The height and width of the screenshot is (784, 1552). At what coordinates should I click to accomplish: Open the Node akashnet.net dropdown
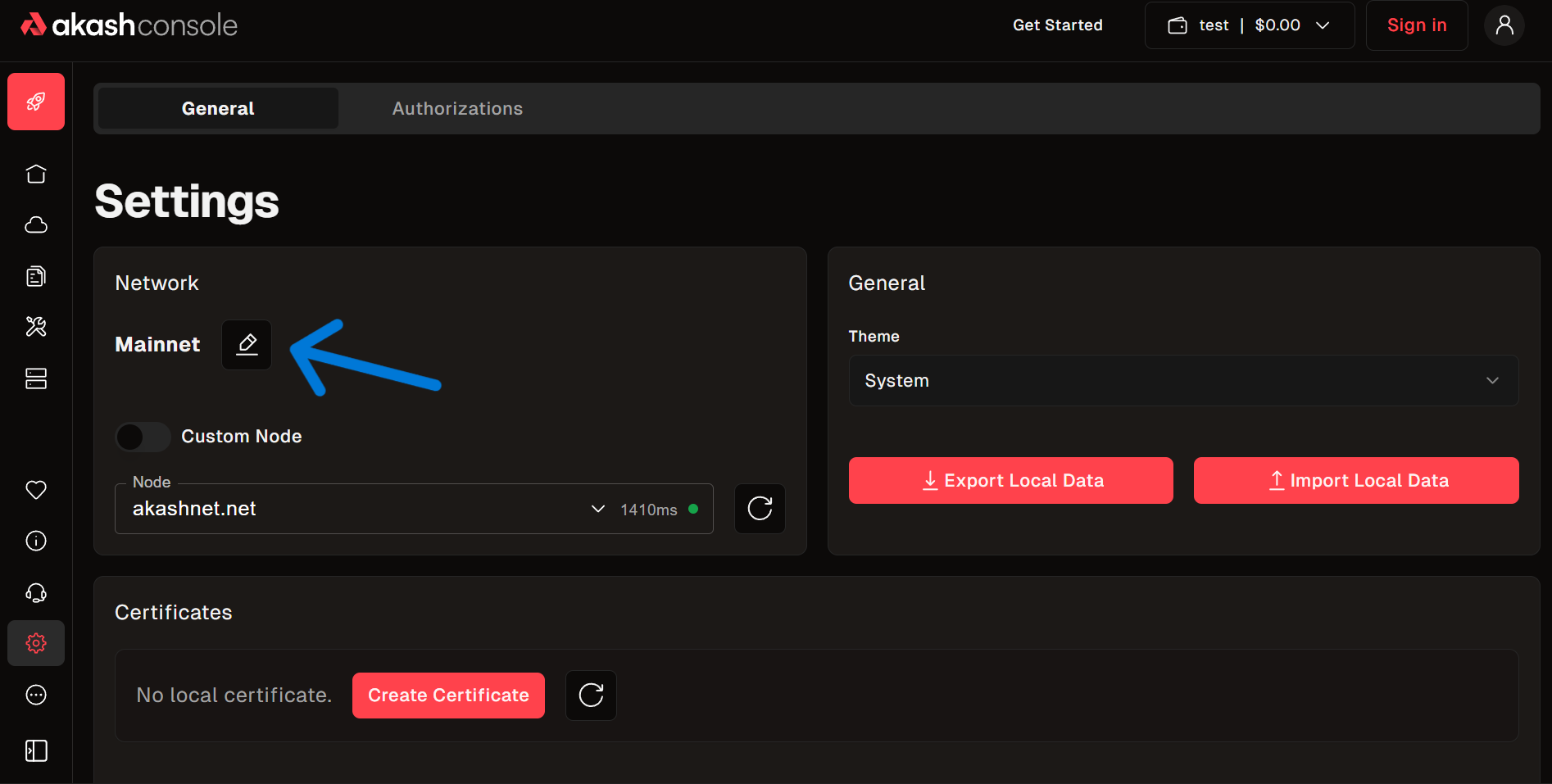[x=414, y=509]
